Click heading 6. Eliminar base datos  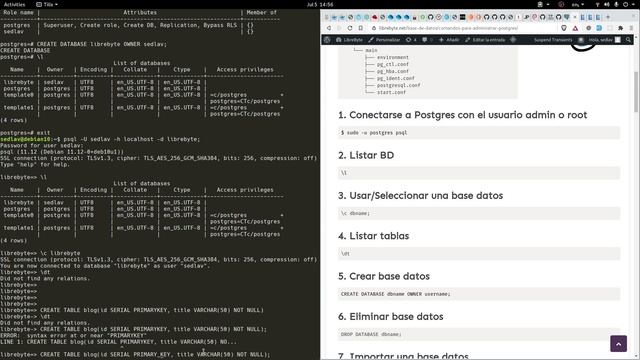tap(391, 316)
